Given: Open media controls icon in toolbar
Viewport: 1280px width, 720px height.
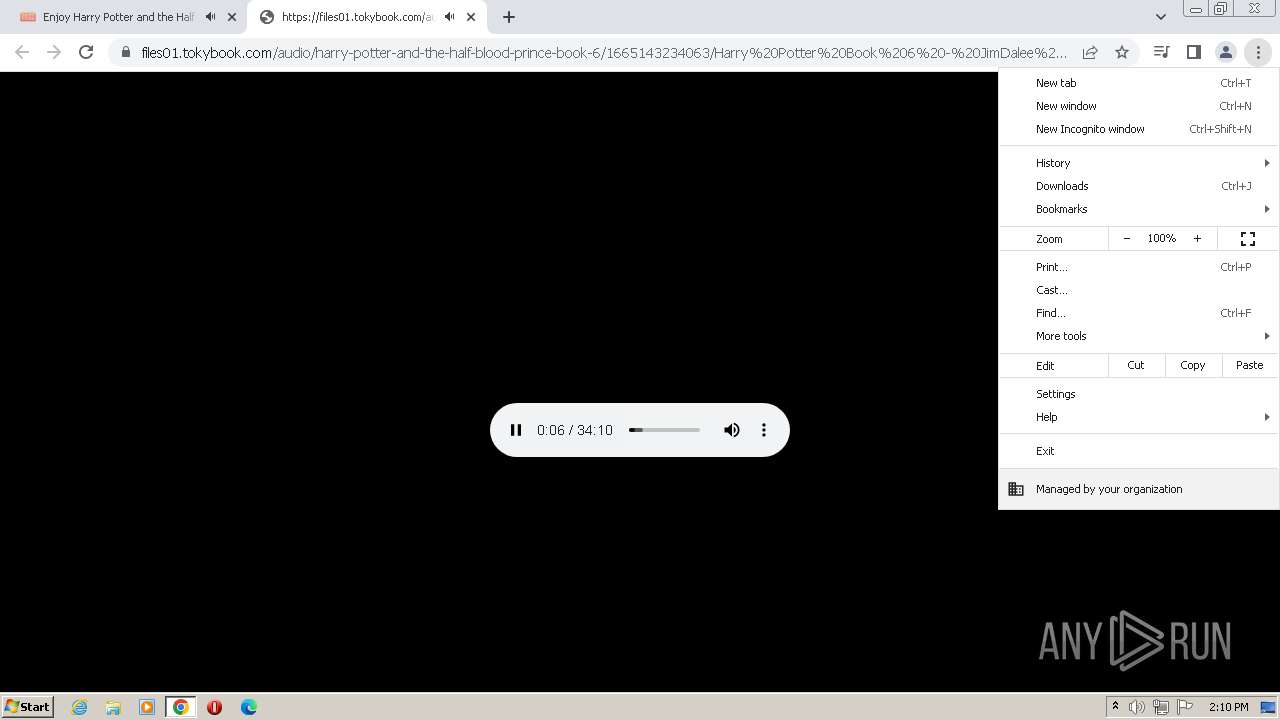Looking at the screenshot, I should pyautogui.click(x=1161, y=52).
